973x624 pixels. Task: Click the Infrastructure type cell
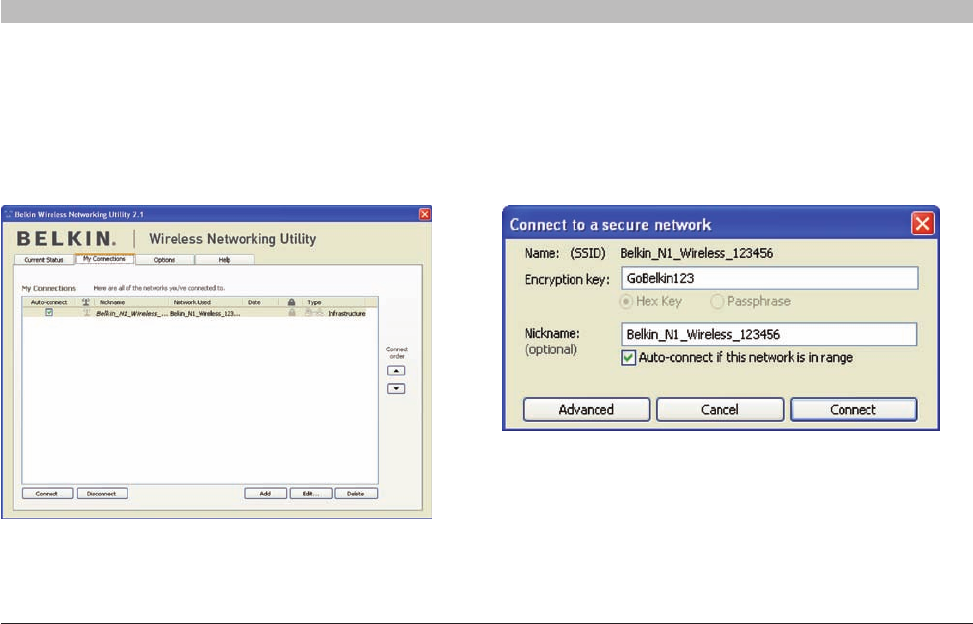click(347, 314)
